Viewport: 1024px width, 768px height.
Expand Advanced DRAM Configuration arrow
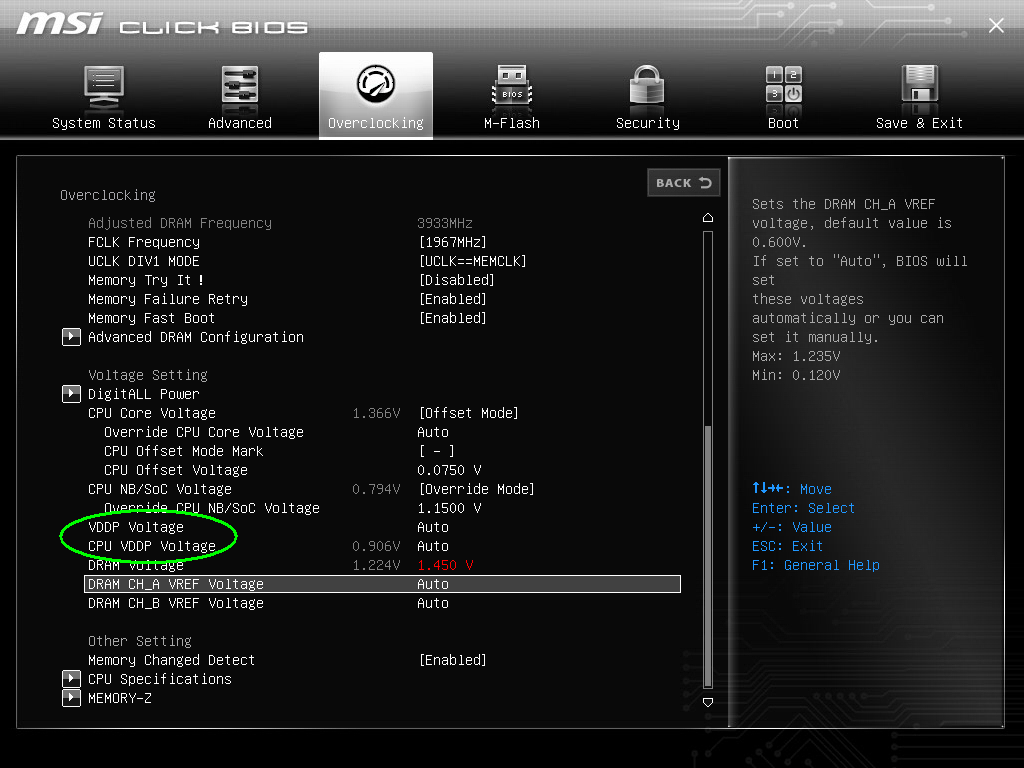click(71, 337)
